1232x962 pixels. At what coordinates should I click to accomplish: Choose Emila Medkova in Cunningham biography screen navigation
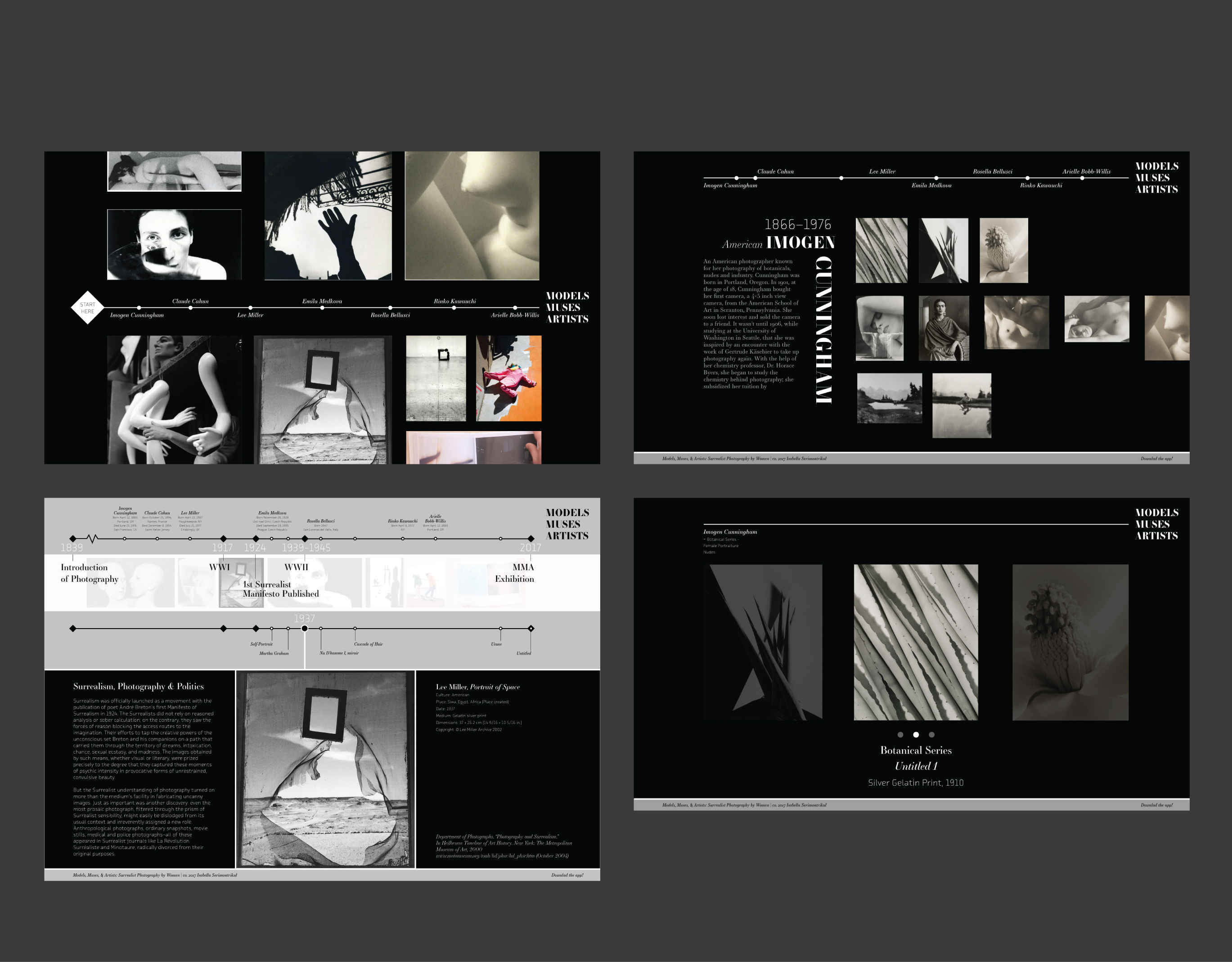coord(931,185)
